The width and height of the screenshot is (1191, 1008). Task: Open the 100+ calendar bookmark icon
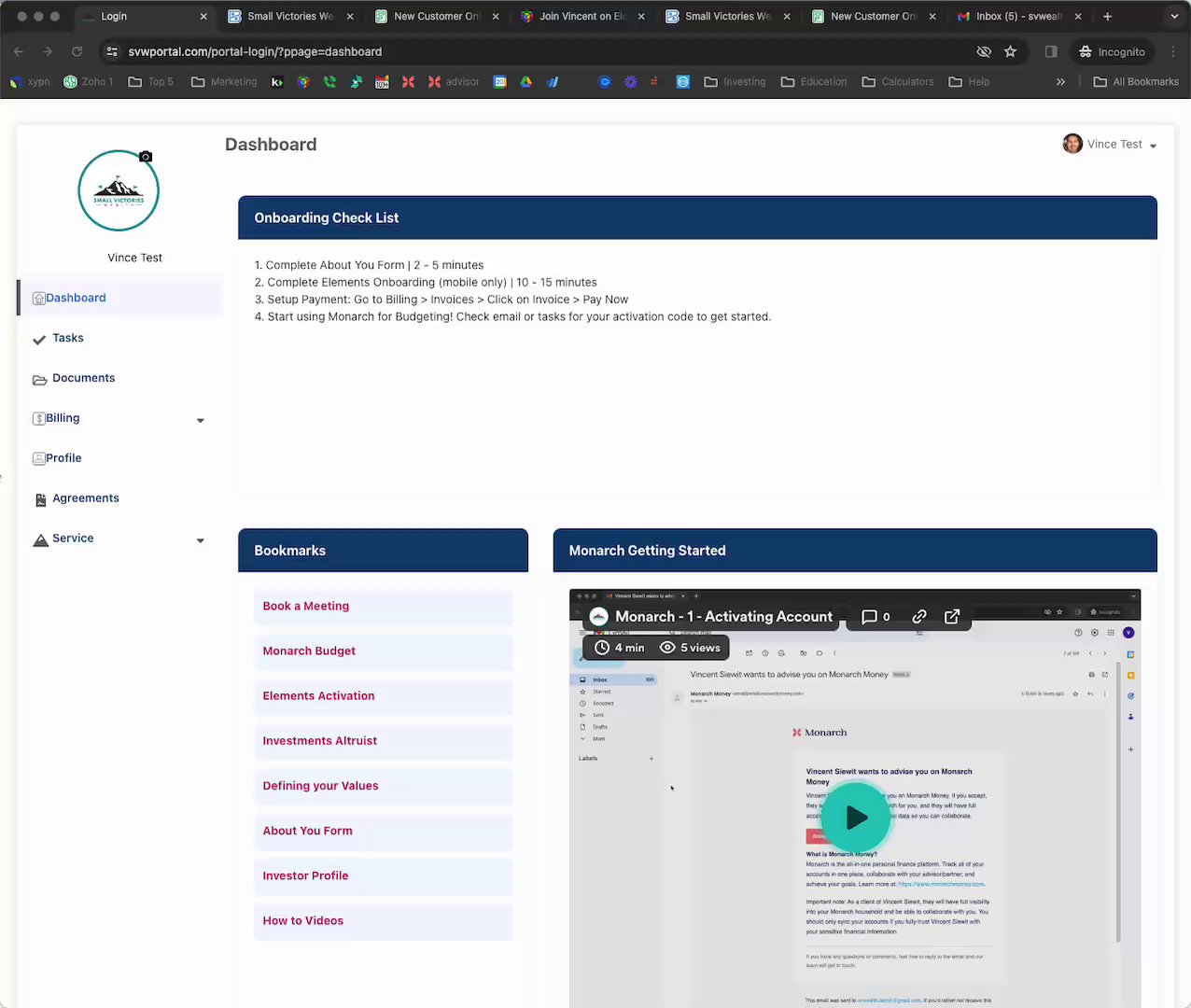tap(382, 82)
